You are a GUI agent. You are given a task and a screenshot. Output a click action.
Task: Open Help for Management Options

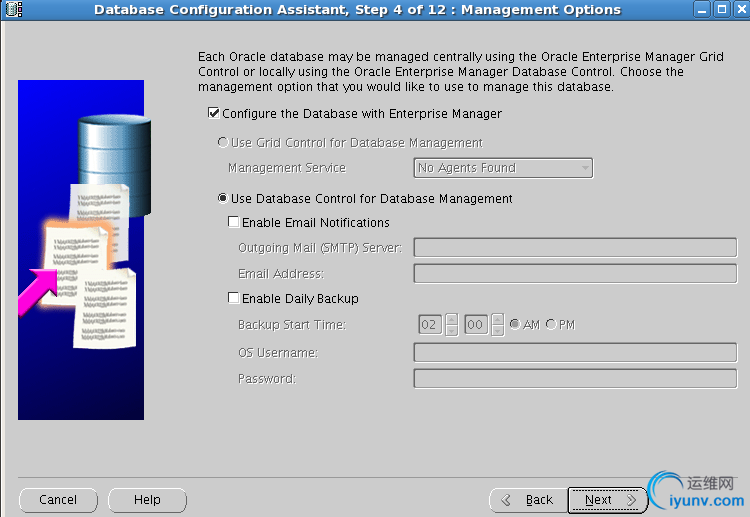pos(147,500)
